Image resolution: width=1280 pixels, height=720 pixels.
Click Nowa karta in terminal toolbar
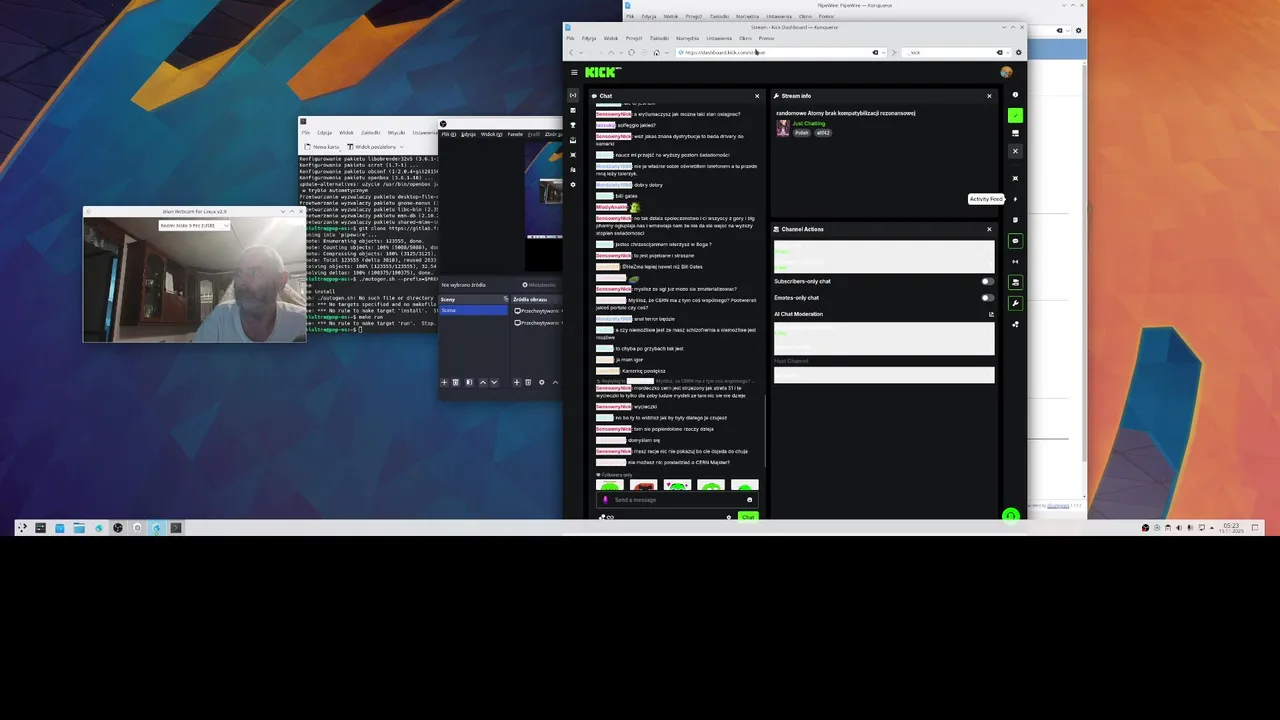point(323,146)
